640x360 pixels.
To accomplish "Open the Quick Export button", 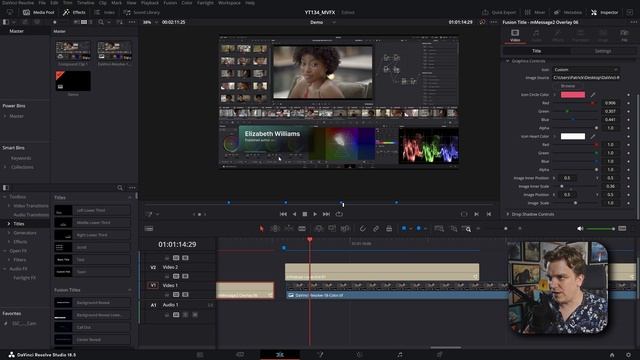I will tap(499, 12).
